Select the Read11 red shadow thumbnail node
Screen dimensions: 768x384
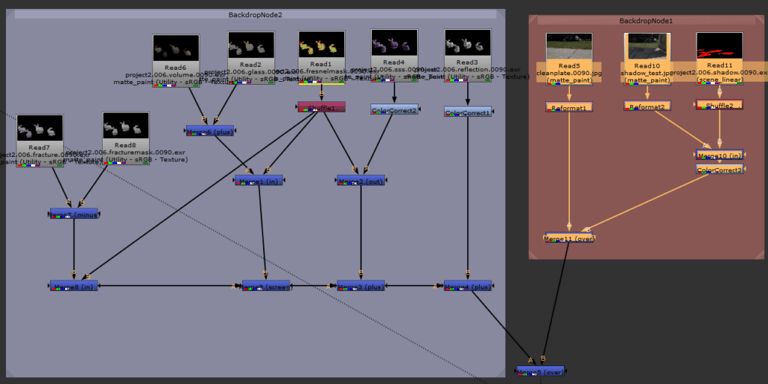click(720, 59)
